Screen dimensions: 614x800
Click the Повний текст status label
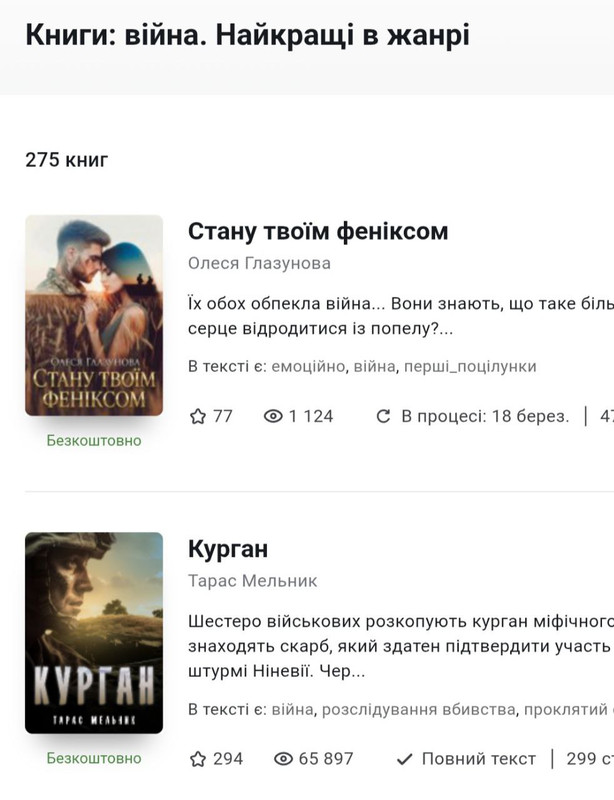(x=479, y=759)
